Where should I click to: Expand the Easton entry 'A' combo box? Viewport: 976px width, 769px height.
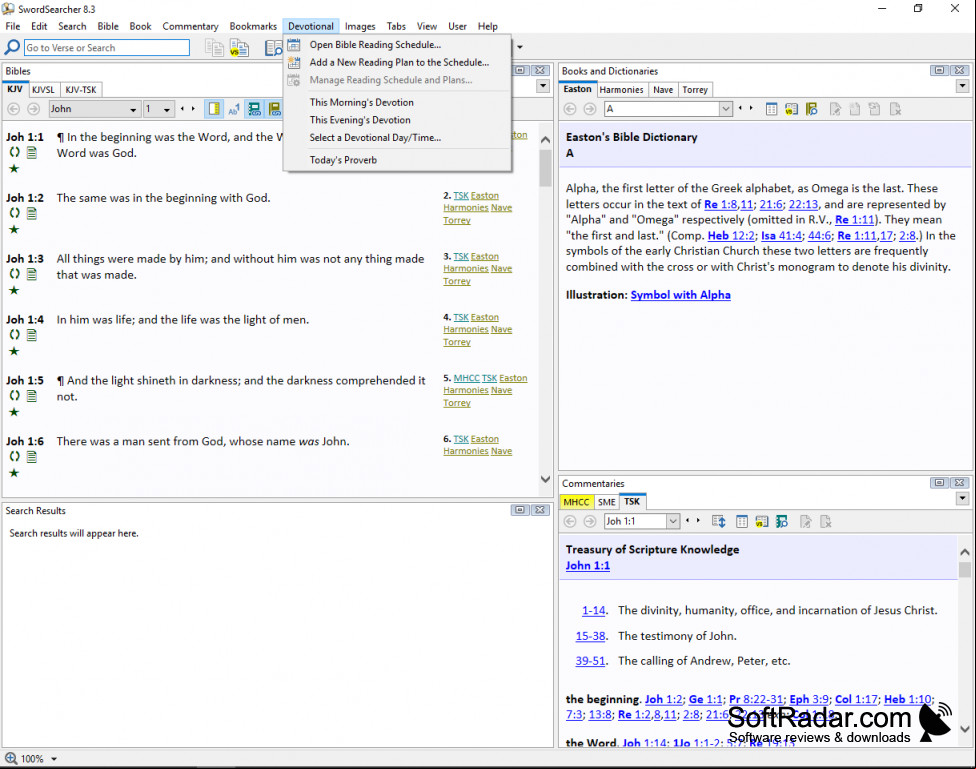click(x=726, y=109)
